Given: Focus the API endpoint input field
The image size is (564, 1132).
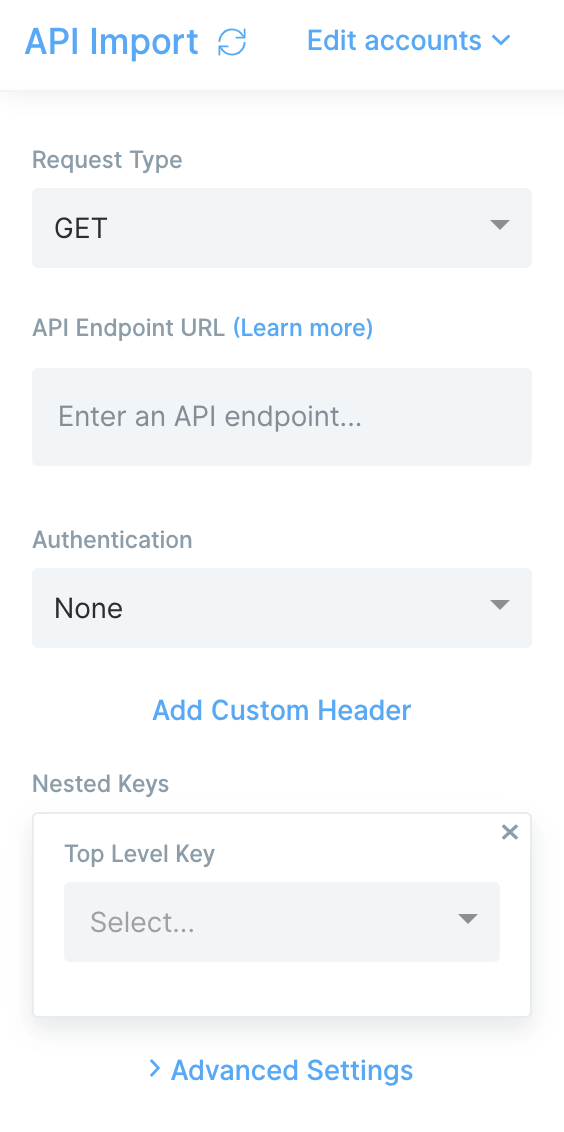Looking at the screenshot, I should 282,417.
